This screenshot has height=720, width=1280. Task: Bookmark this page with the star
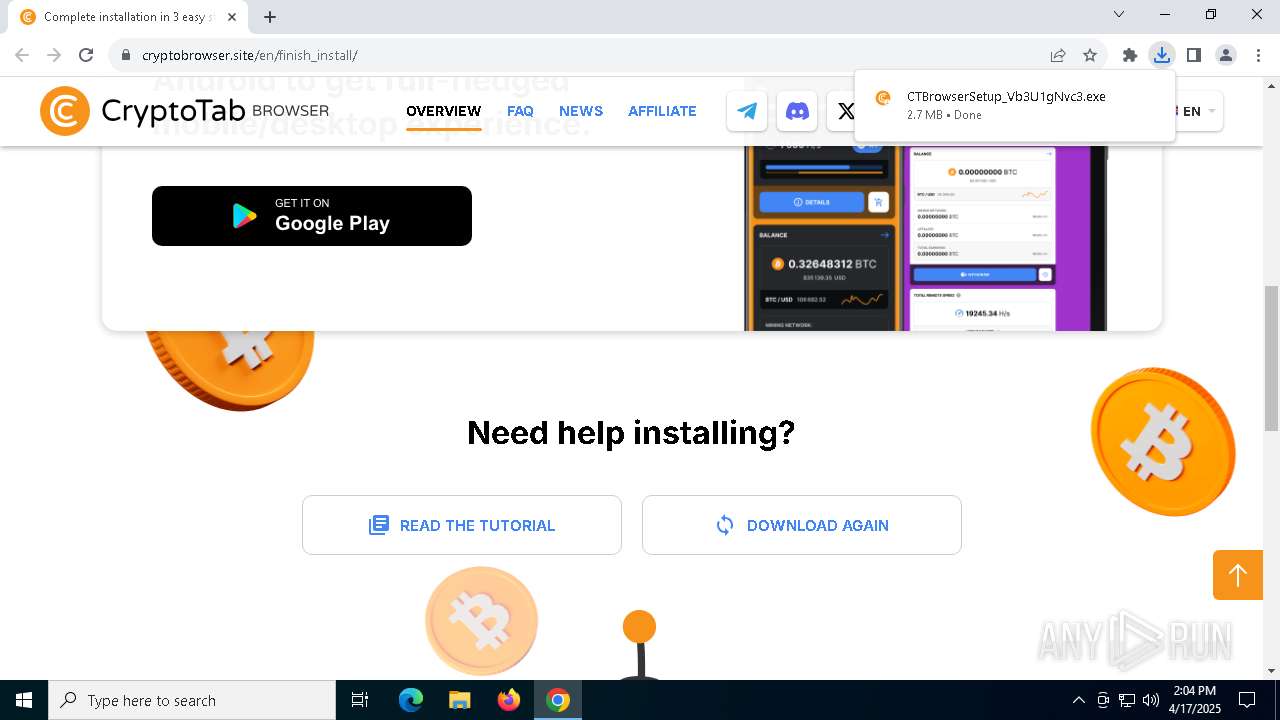[1090, 55]
